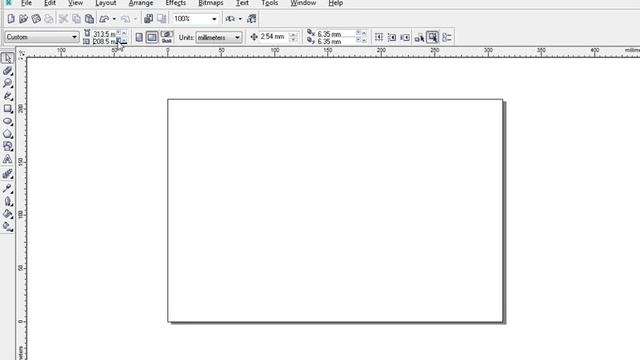Screen dimensions: 640x360
Task: Click the Import icon
Action: click(x=149, y=19)
